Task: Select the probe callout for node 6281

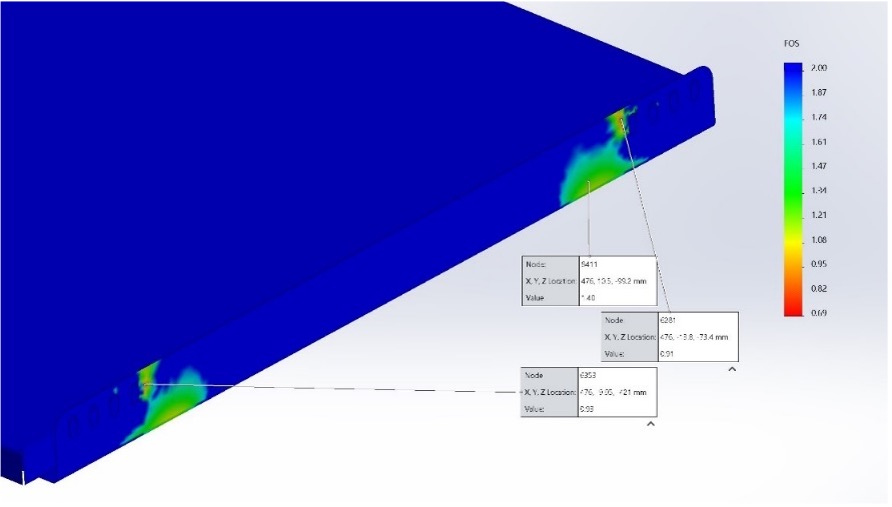Action: pyautogui.click(x=670, y=337)
